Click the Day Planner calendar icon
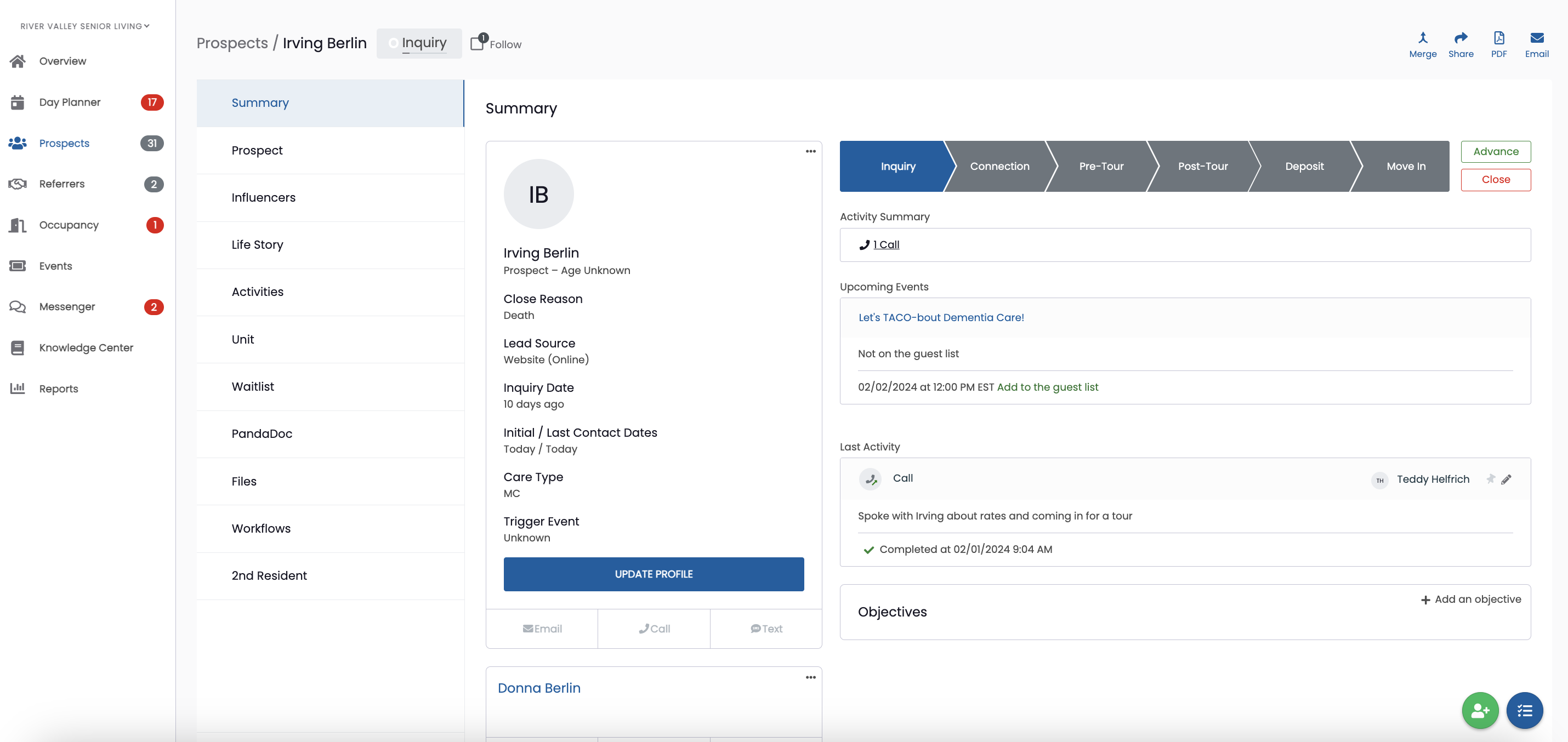The height and width of the screenshot is (742, 1568). coord(18,102)
